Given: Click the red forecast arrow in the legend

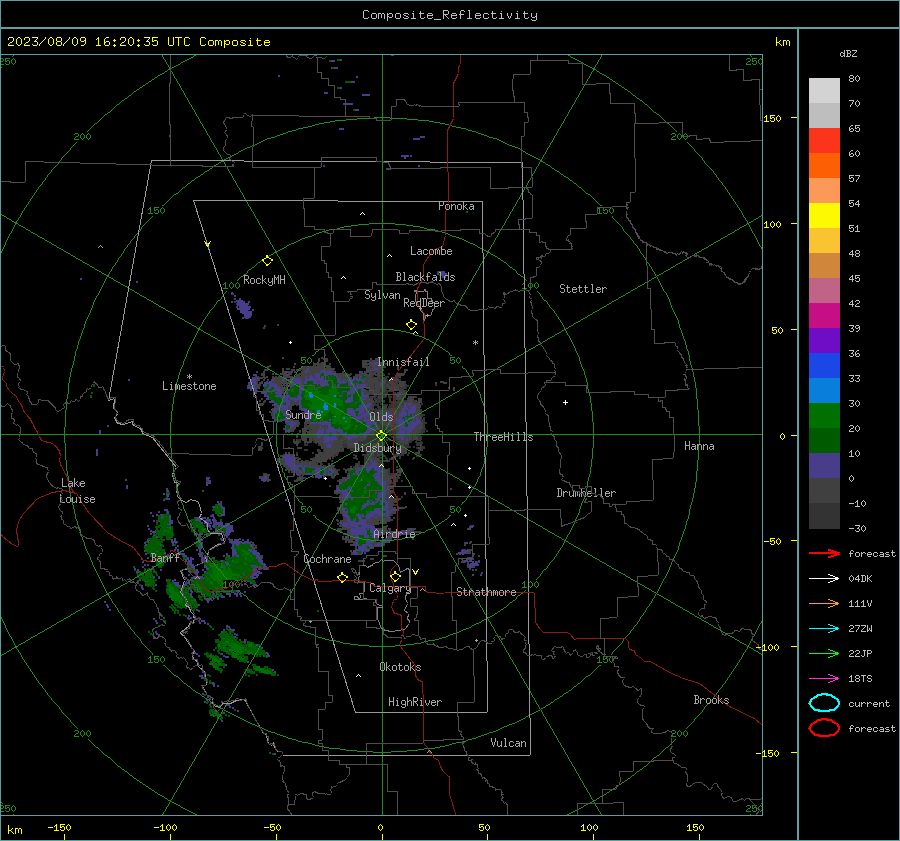Looking at the screenshot, I should [x=824, y=553].
